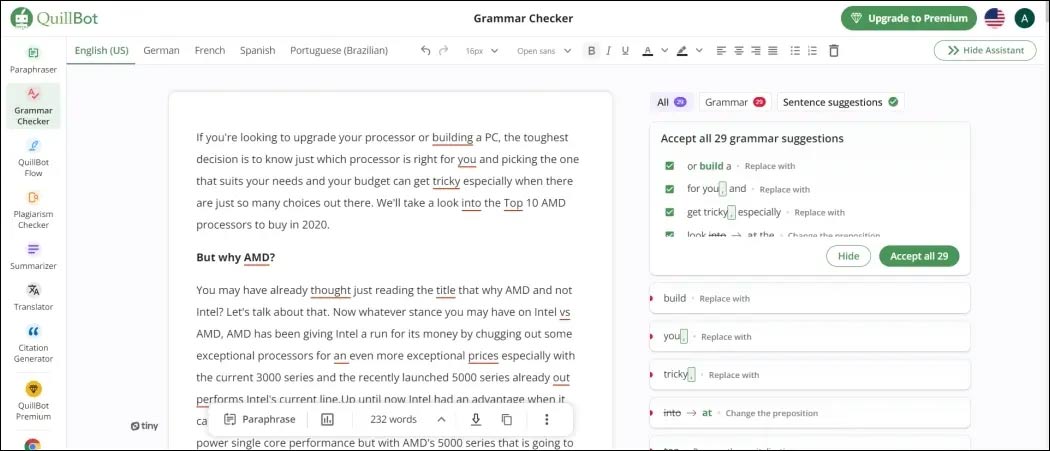Change language via US flag icon

(x=994, y=18)
